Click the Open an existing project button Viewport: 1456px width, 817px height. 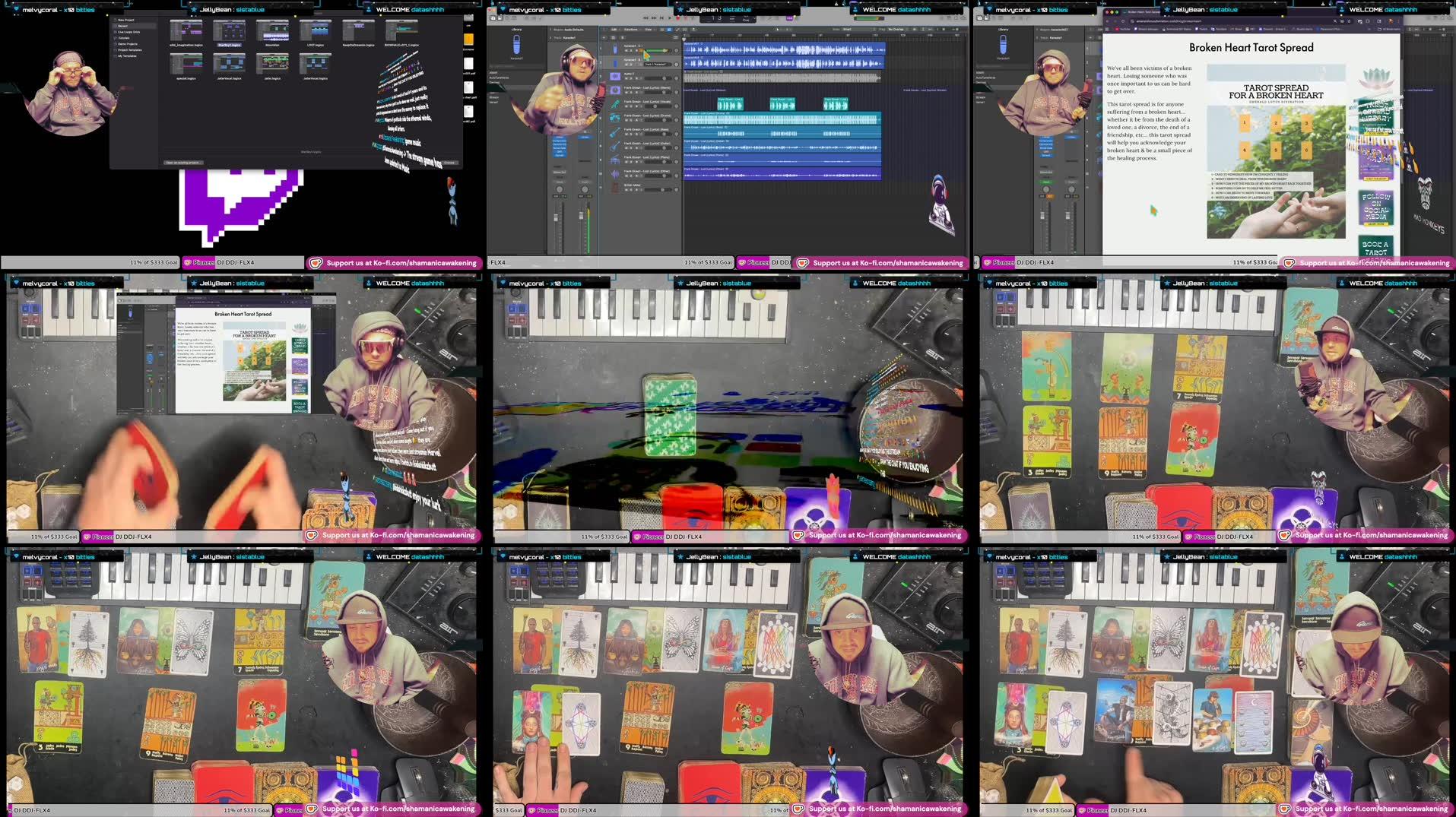(184, 163)
